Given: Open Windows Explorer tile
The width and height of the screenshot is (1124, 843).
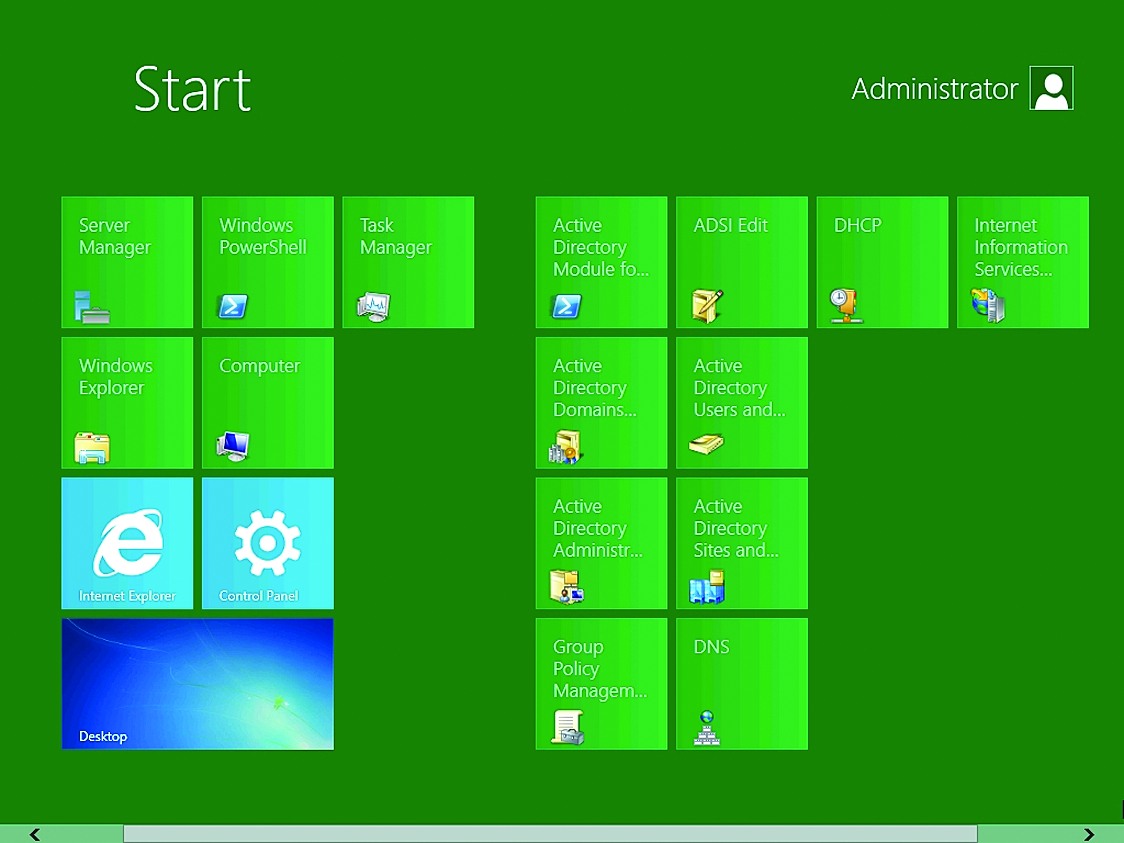Looking at the screenshot, I should [127, 403].
